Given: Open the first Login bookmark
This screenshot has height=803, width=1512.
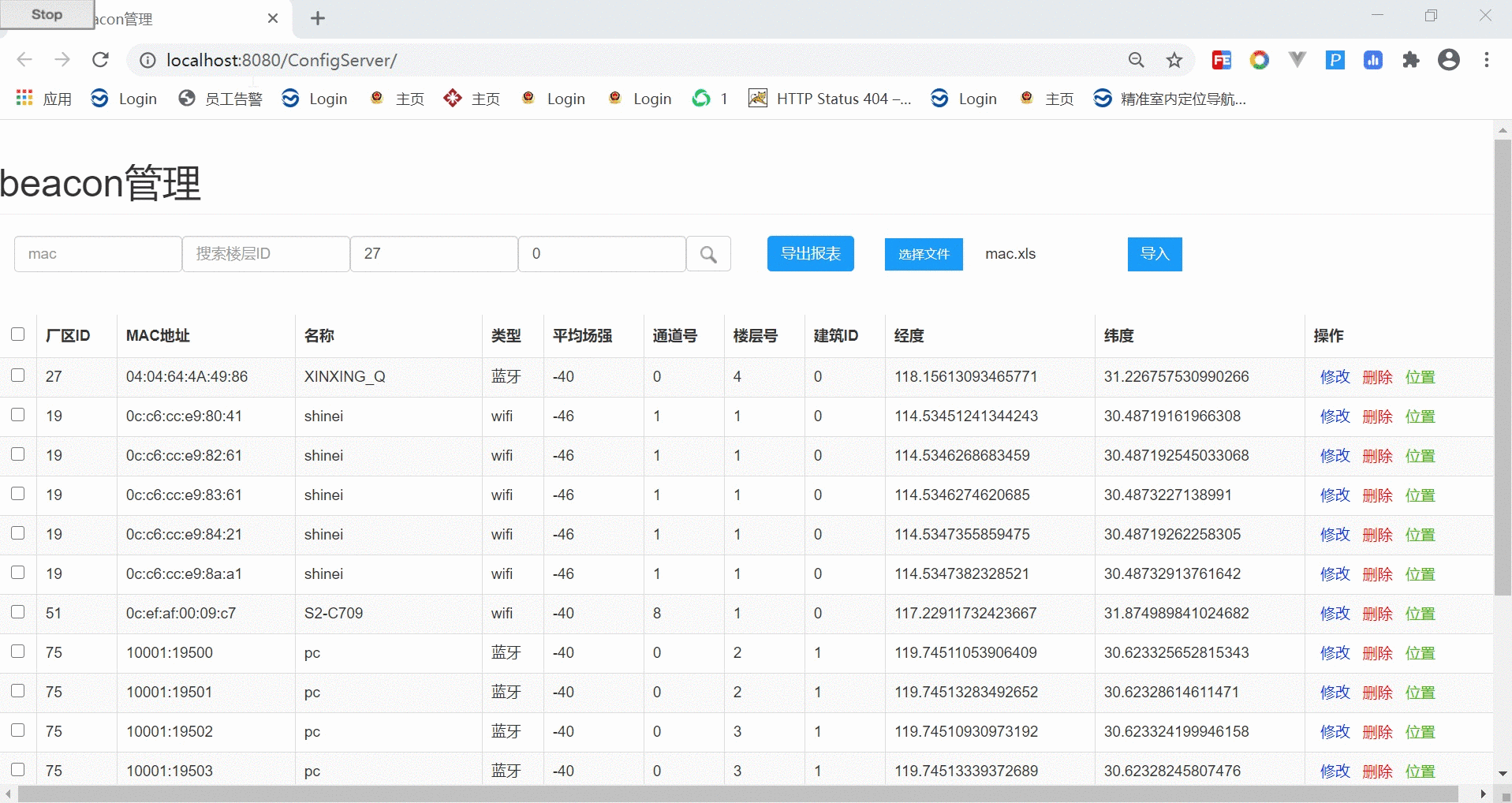Looking at the screenshot, I should (124, 99).
